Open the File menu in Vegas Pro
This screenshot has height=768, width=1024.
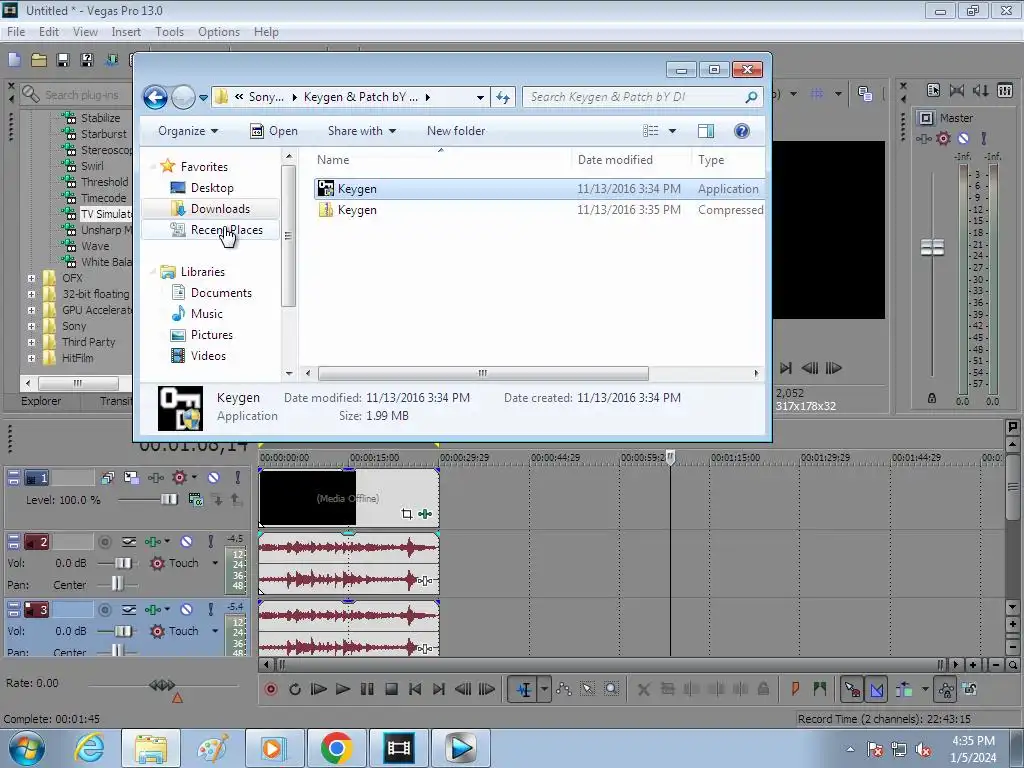click(16, 31)
